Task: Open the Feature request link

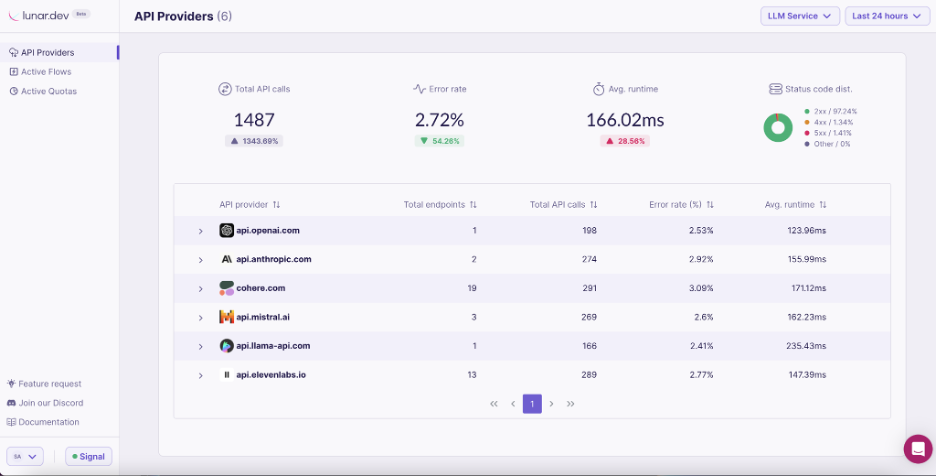Action: click(x=44, y=384)
